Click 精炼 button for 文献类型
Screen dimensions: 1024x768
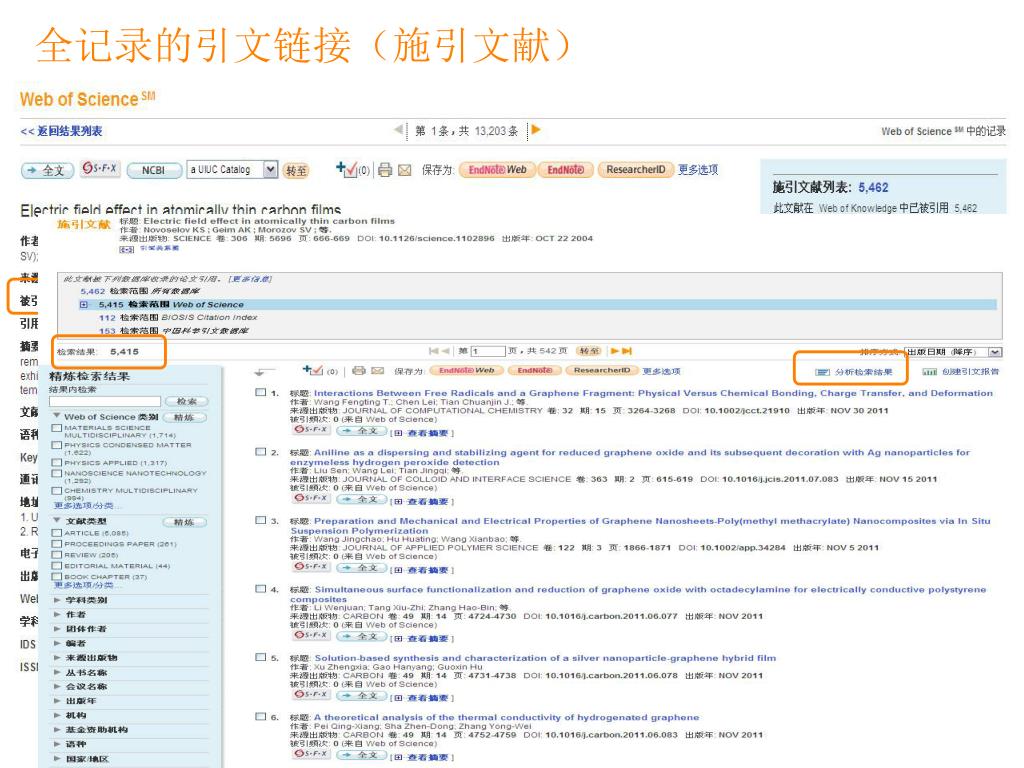click(x=184, y=522)
